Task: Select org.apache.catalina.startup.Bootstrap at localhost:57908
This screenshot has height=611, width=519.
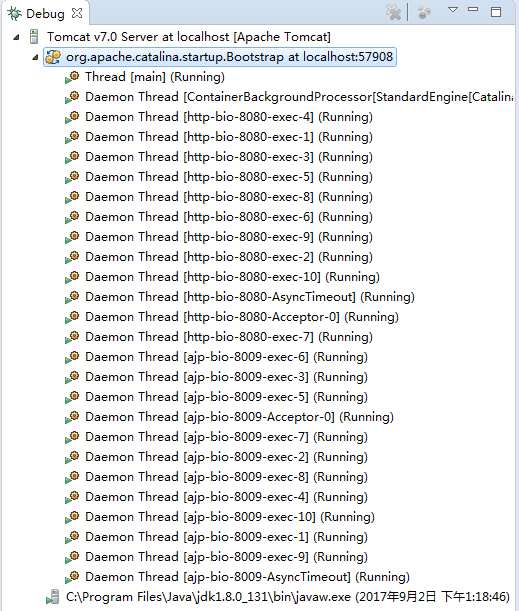Action: click(x=229, y=57)
